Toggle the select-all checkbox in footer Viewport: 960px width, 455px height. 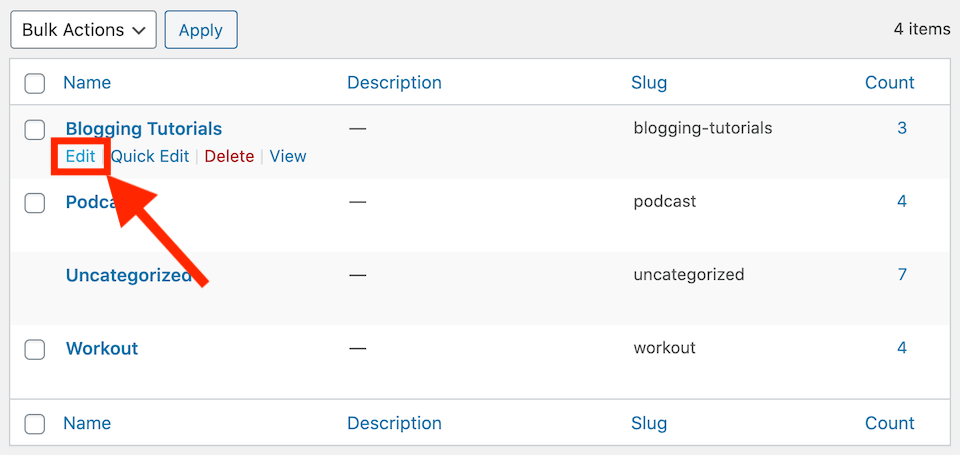[x=34, y=424]
